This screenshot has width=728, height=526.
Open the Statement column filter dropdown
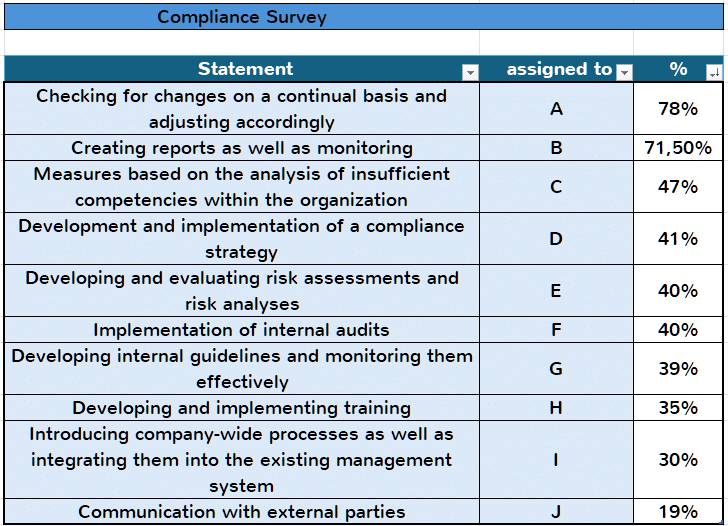coord(470,72)
